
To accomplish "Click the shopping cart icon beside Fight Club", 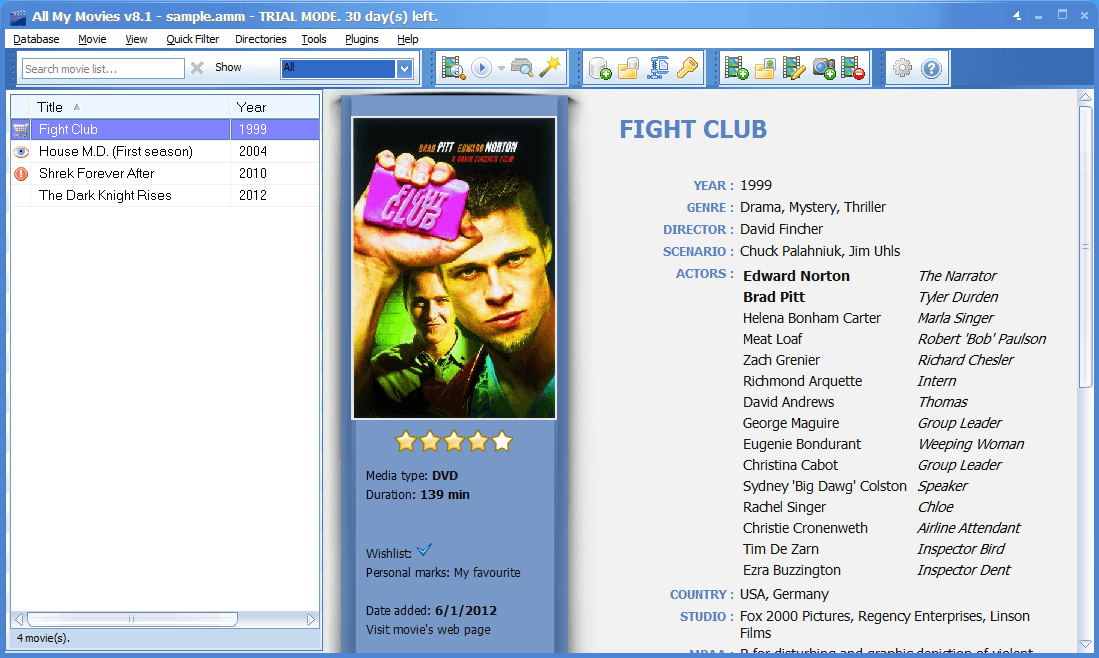I will [x=21, y=129].
